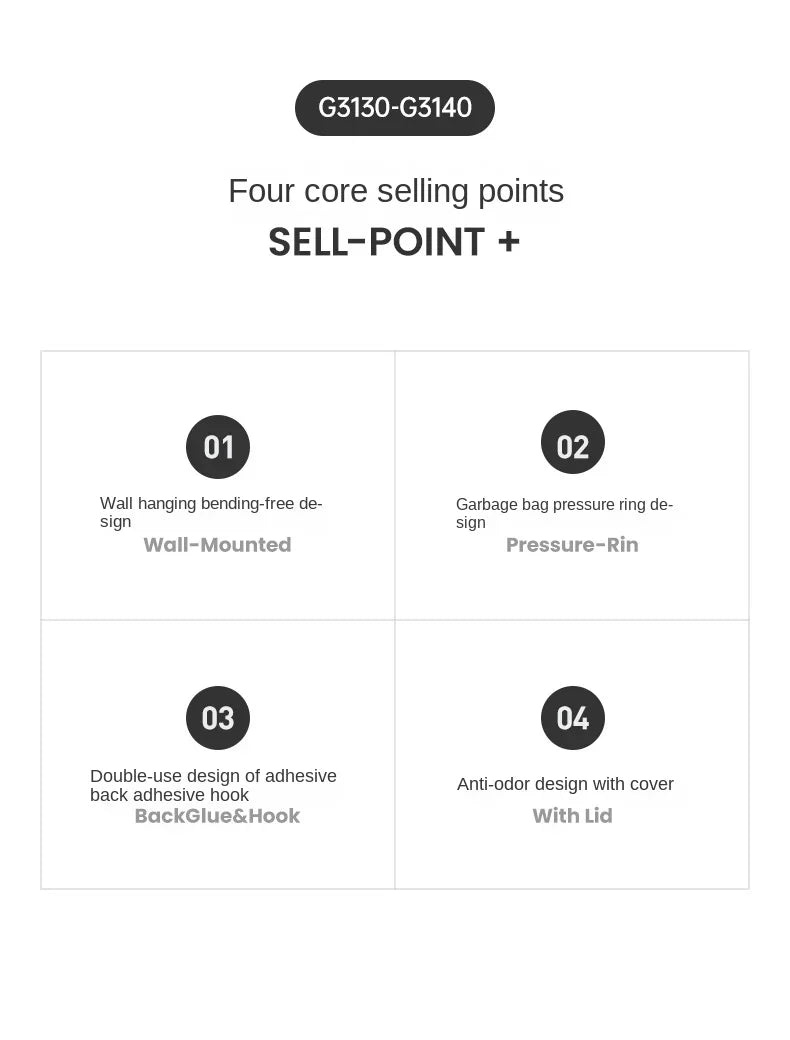Viewport: 790px width, 1040px height.
Task: Click the Four core selling points title
Action: [396, 191]
